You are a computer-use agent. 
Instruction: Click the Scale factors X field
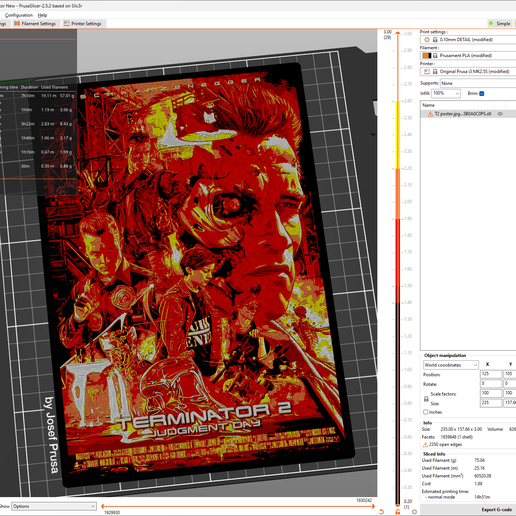coord(491,393)
